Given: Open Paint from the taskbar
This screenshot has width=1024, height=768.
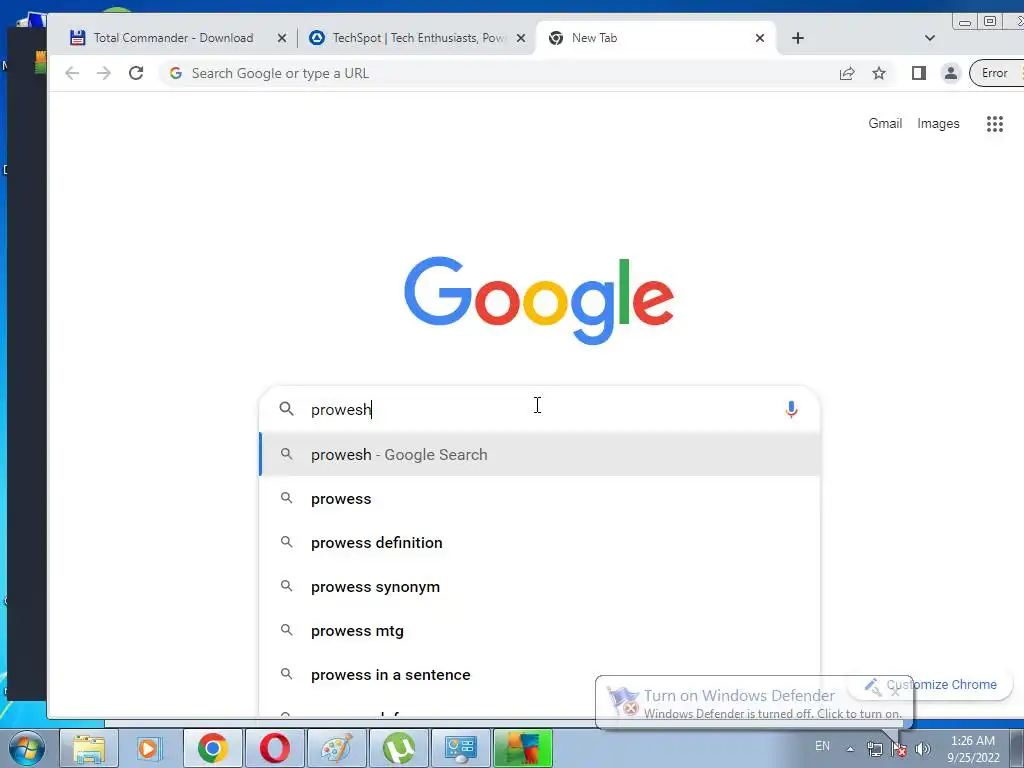Looking at the screenshot, I should (x=336, y=748).
